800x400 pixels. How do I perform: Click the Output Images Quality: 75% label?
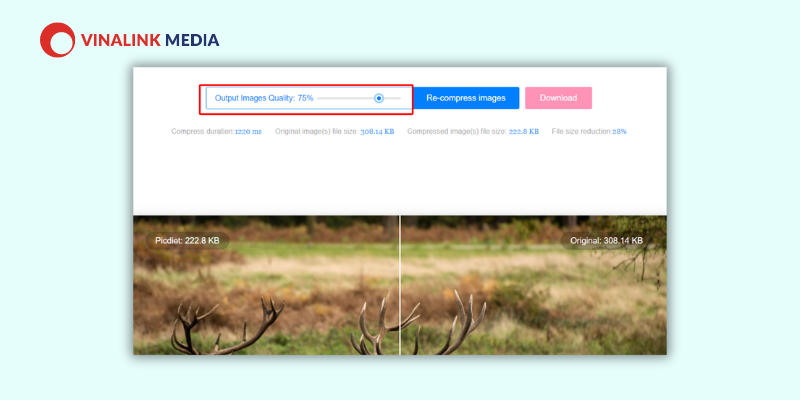[264, 98]
